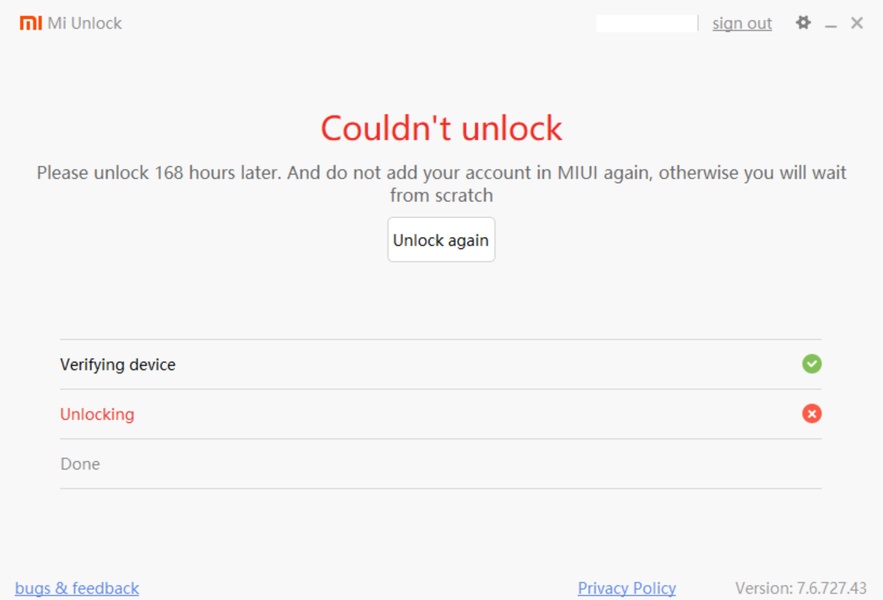
Task: Click the orange Mi logo icon
Action: pos(31,23)
